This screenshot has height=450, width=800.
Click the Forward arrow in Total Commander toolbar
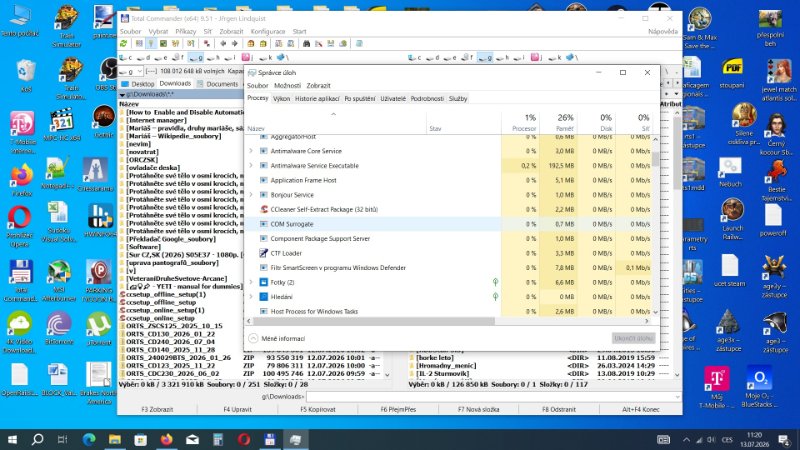[x=235, y=44]
